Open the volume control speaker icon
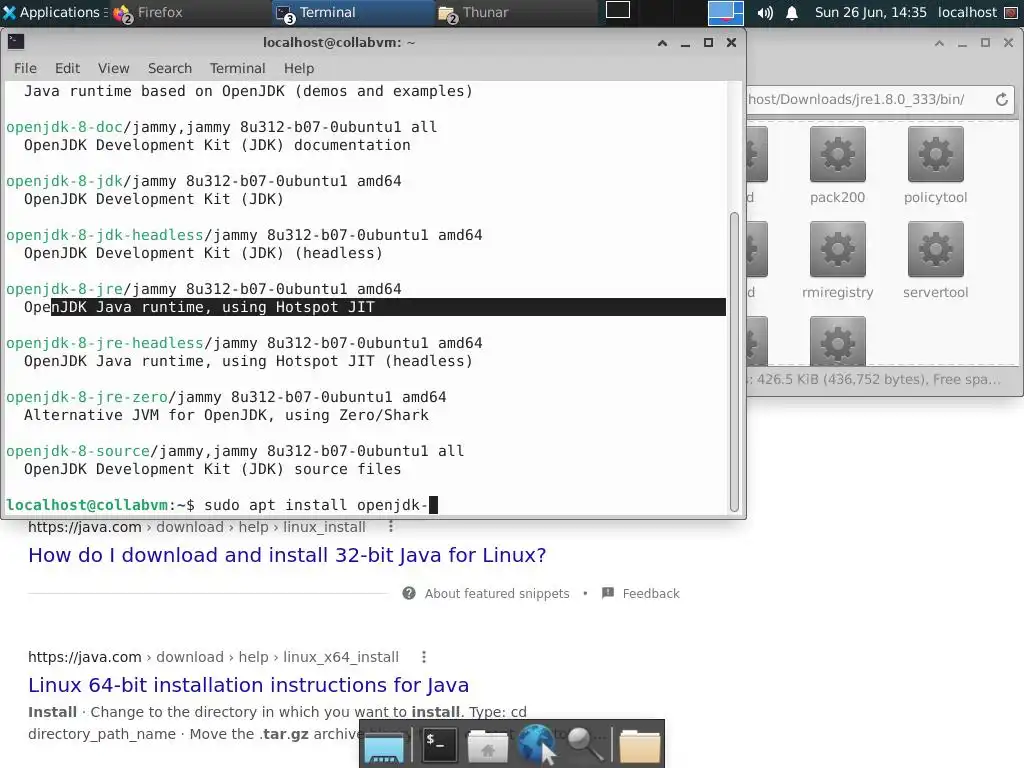The height and width of the screenshot is (768, 1024). [765, 12]
